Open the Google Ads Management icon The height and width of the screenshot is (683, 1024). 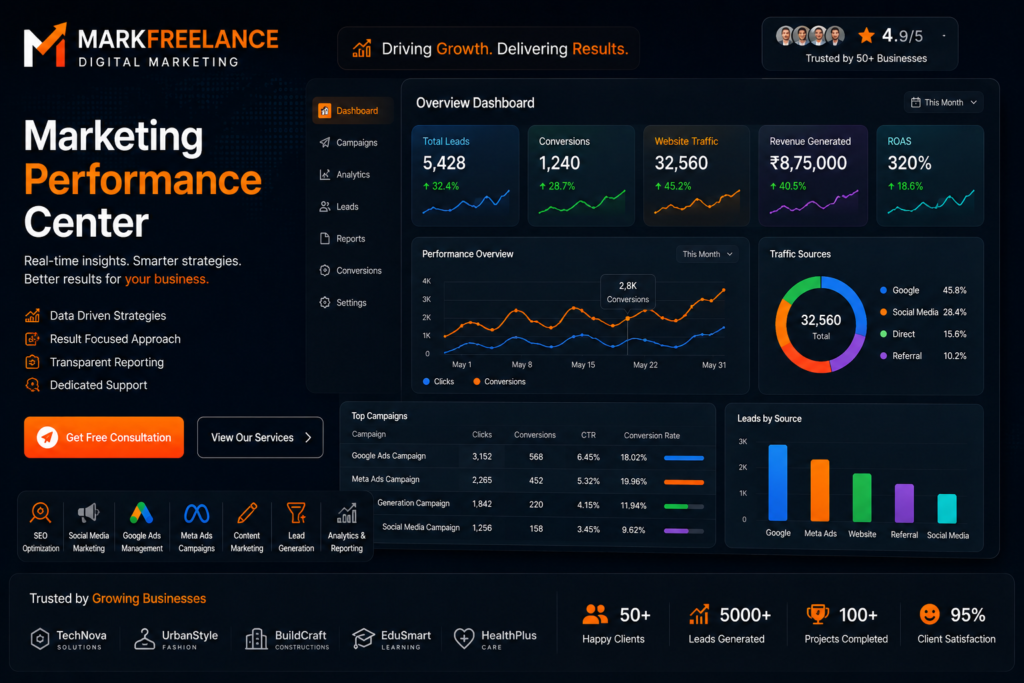point(141,513)
